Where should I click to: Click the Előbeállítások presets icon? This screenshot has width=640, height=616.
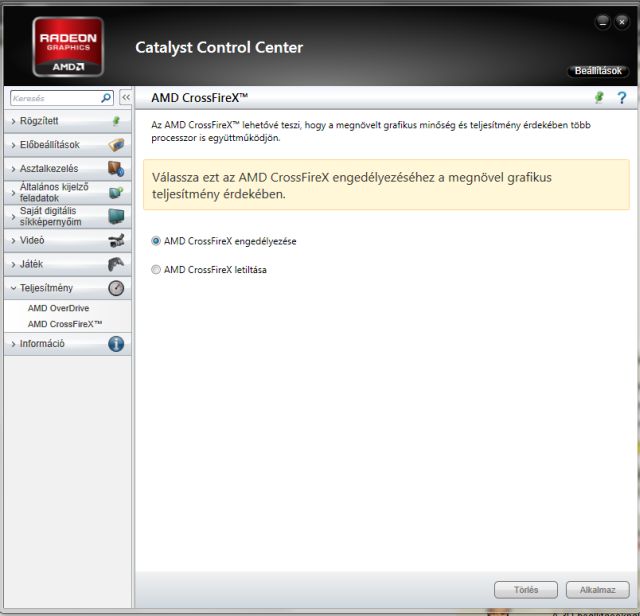click(116, 145)
